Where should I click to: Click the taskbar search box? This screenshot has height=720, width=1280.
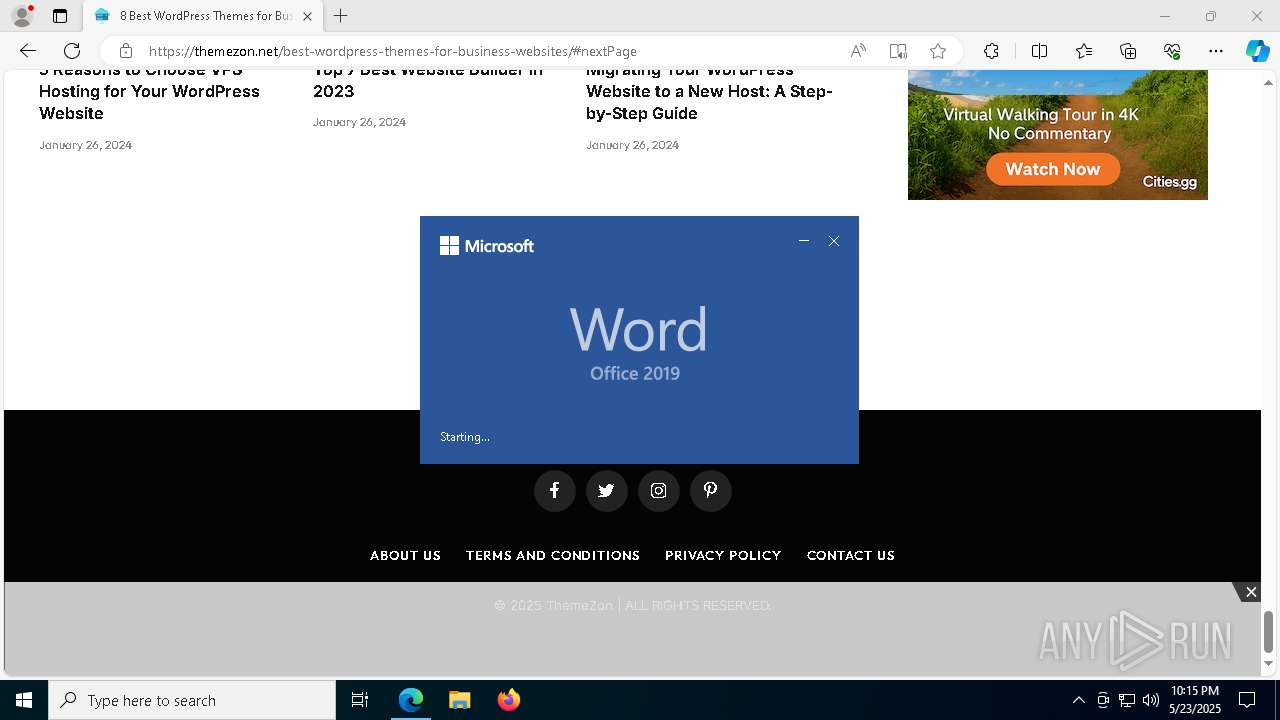pos(192,700)
